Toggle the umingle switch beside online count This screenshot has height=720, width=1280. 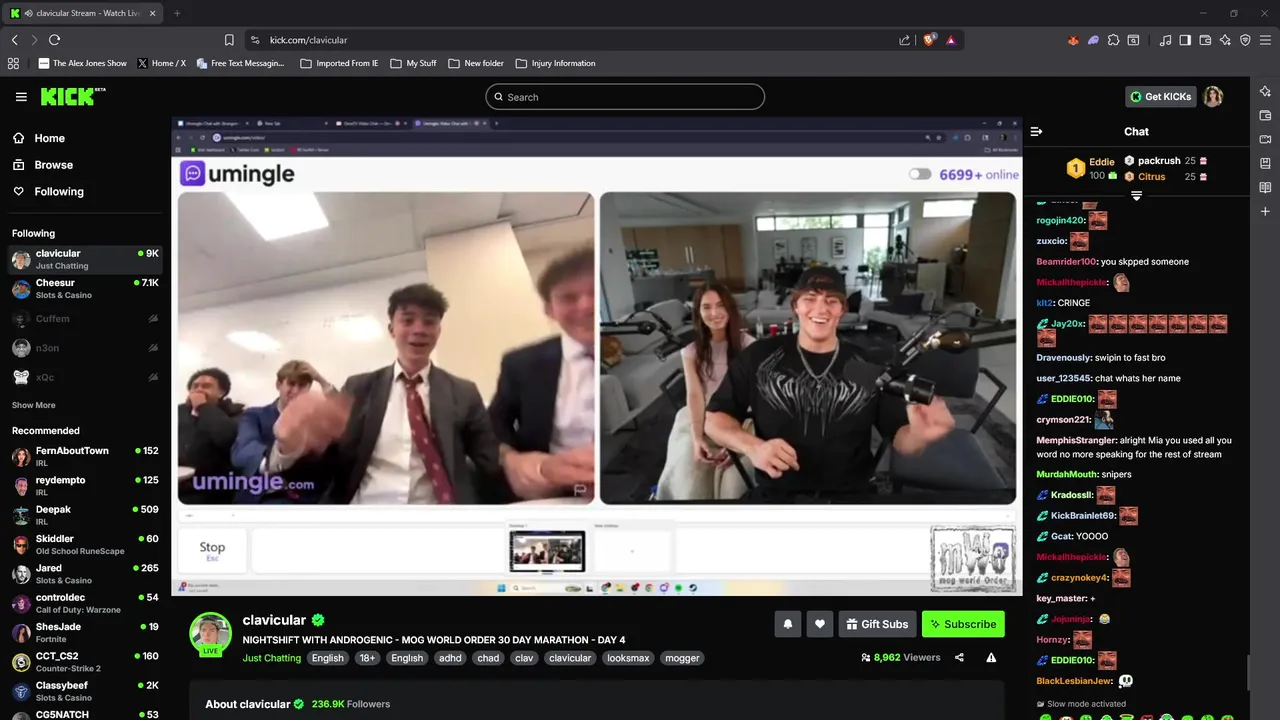point(920,174)
